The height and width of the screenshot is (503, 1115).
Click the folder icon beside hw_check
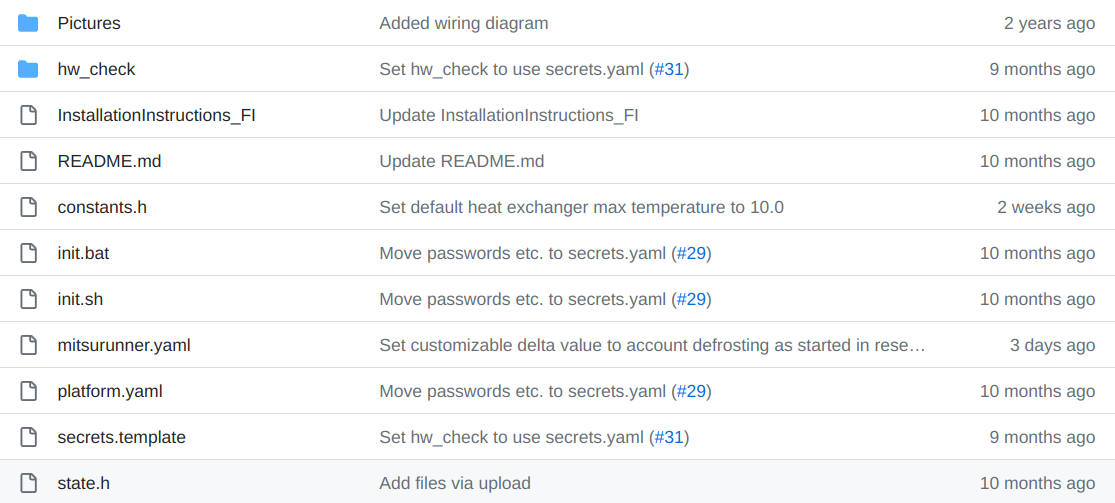tap(28, 69)
